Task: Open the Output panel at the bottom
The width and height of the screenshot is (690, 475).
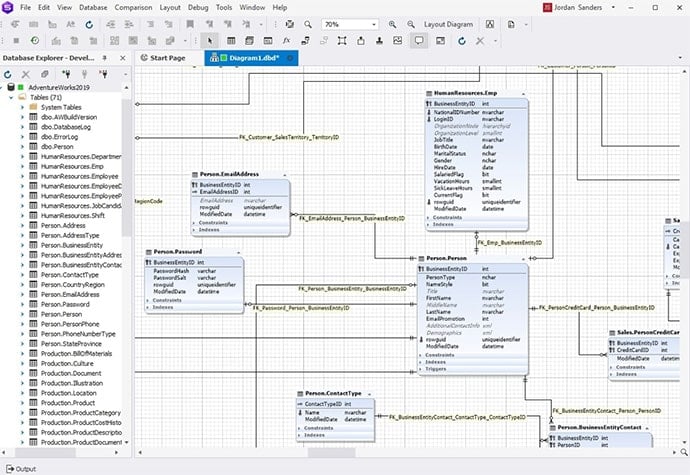Action: click(21, 469)
